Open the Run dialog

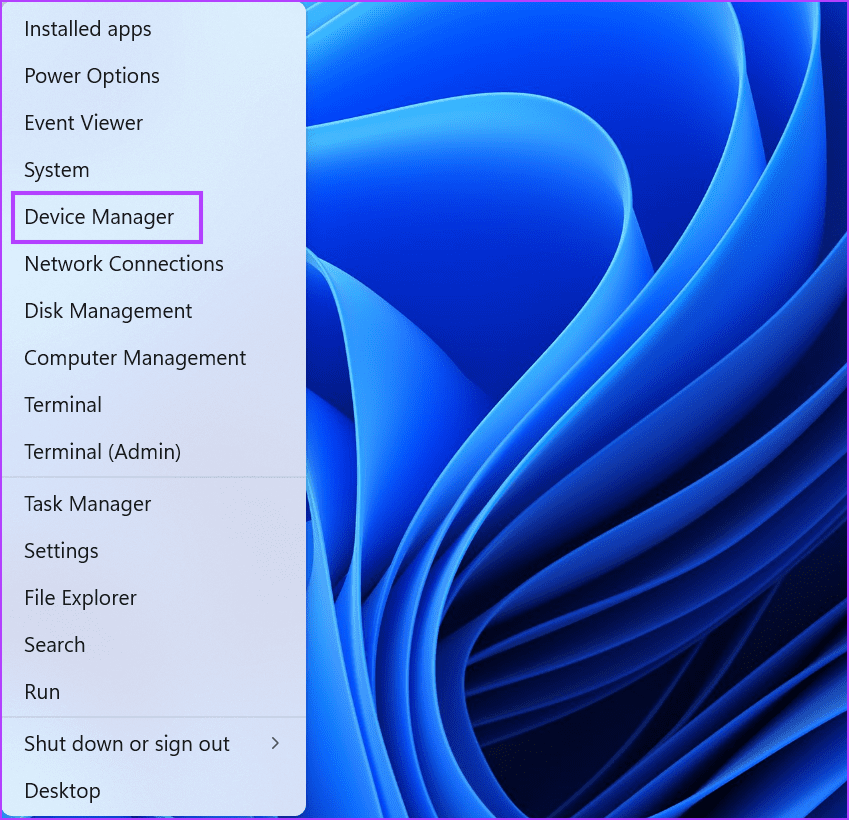42,692
